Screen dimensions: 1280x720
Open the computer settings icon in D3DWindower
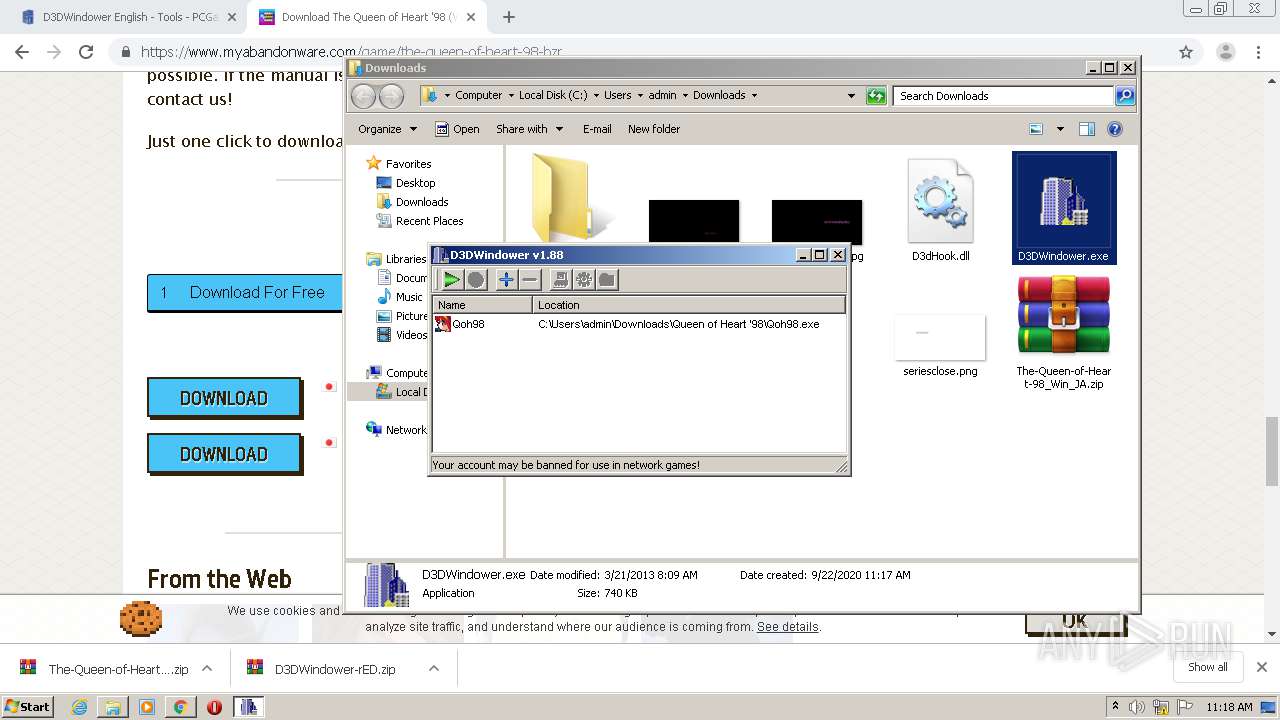click(x=560, y=280)
